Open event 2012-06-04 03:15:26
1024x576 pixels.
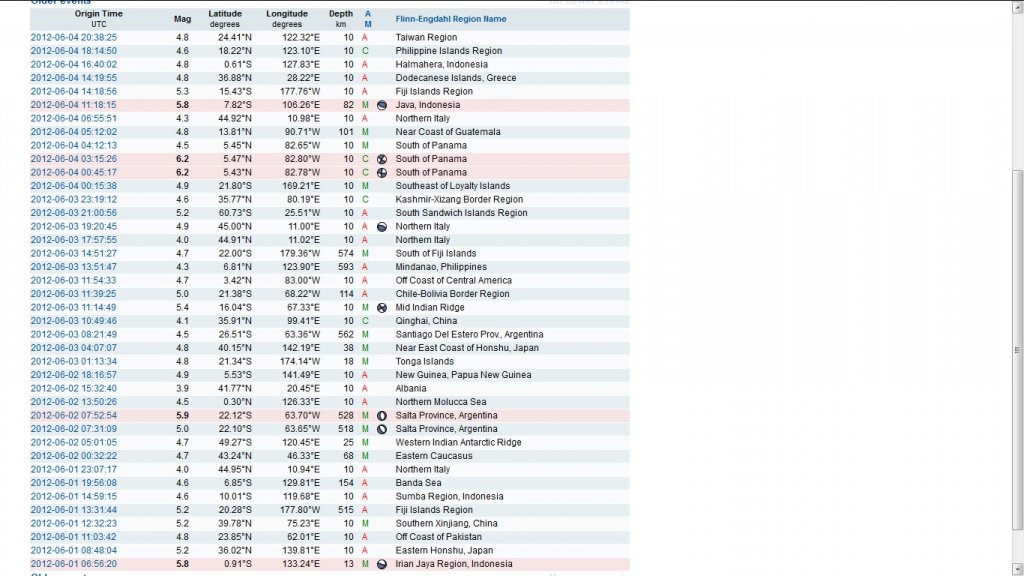click(x=74, y=159)
